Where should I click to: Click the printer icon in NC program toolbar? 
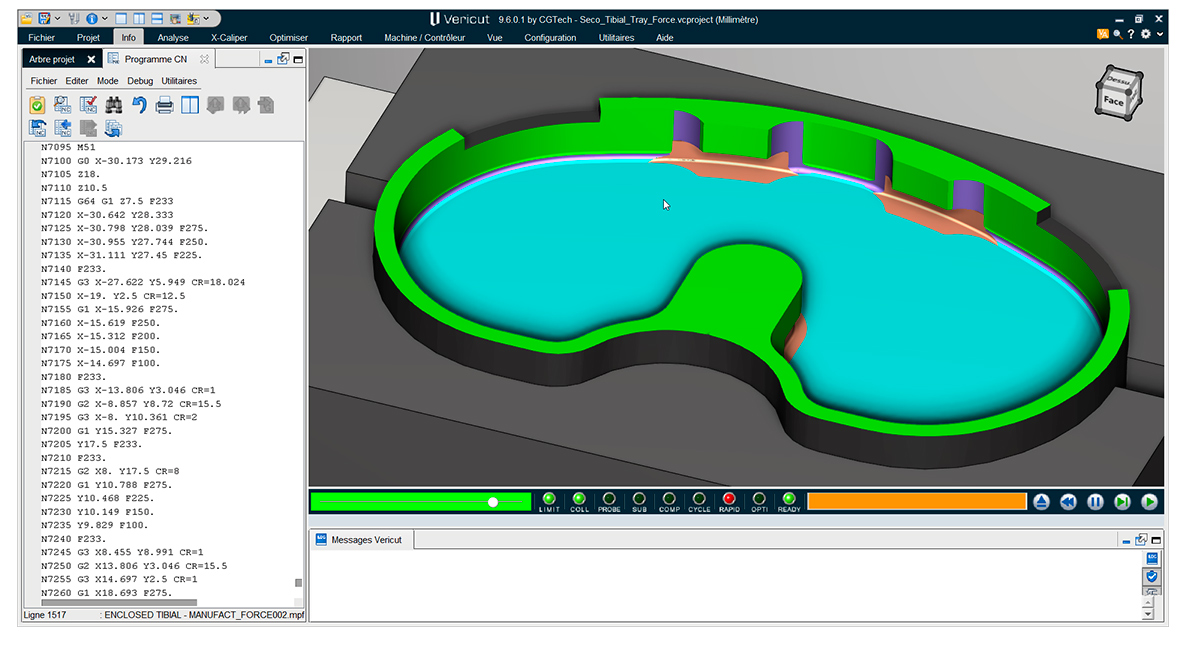pos(164,105)
